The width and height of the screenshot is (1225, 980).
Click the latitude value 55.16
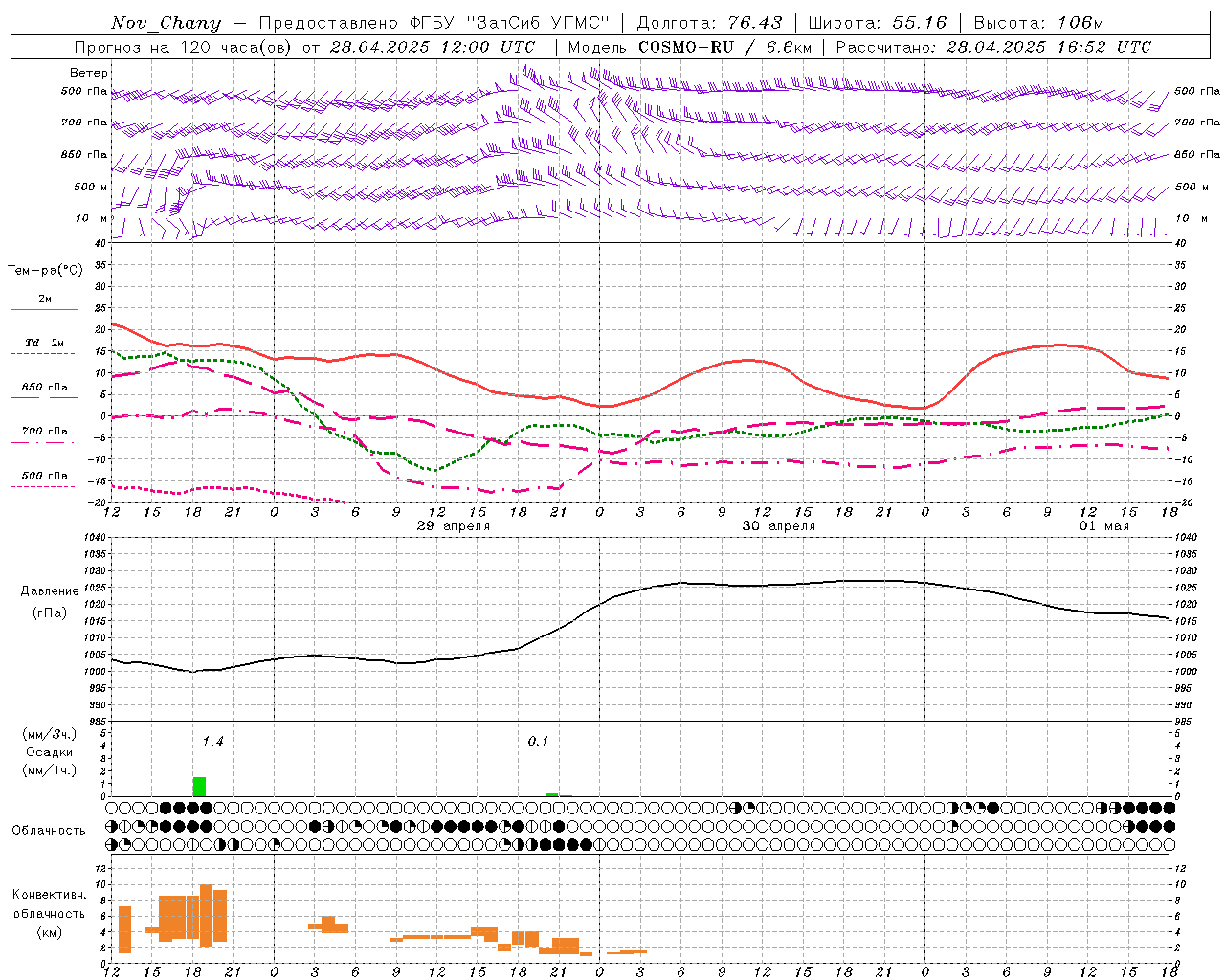[x=919, y=23]
